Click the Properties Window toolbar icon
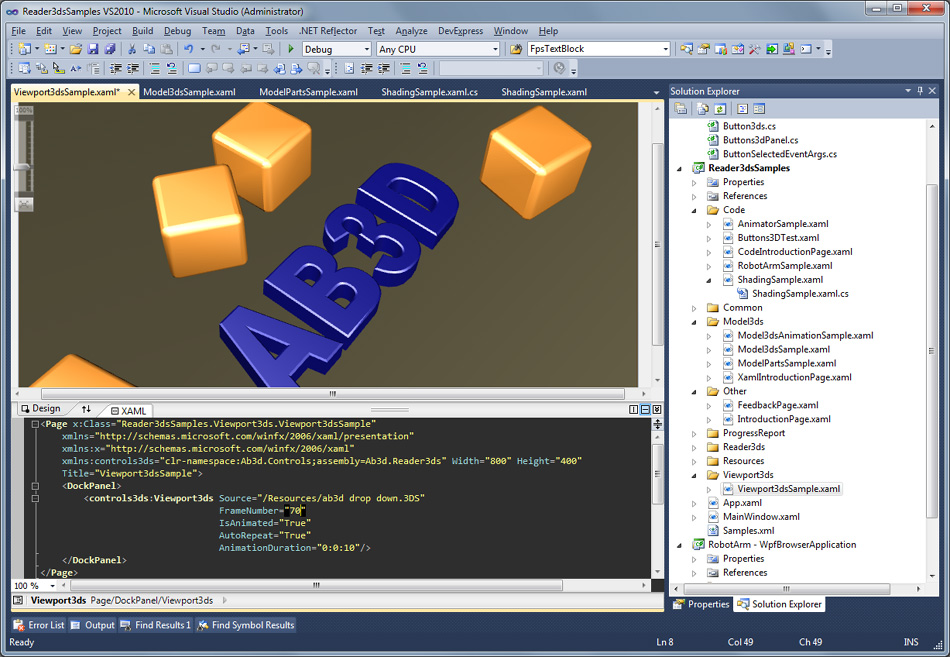Image resolution: width=950 pixels, height=657 pixels. coord(703,49)
